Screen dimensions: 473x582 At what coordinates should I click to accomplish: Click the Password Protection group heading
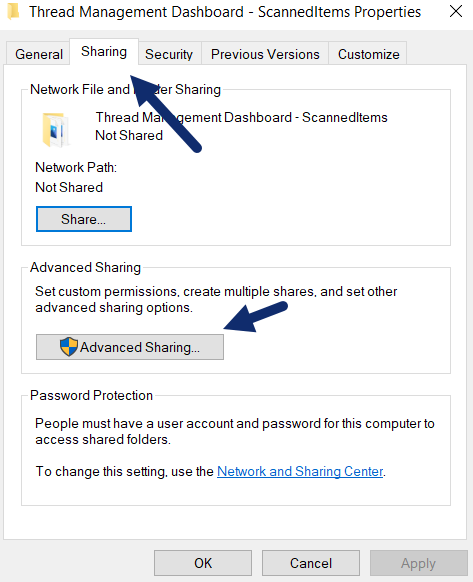pyautogui.click(x=91, y=395)
